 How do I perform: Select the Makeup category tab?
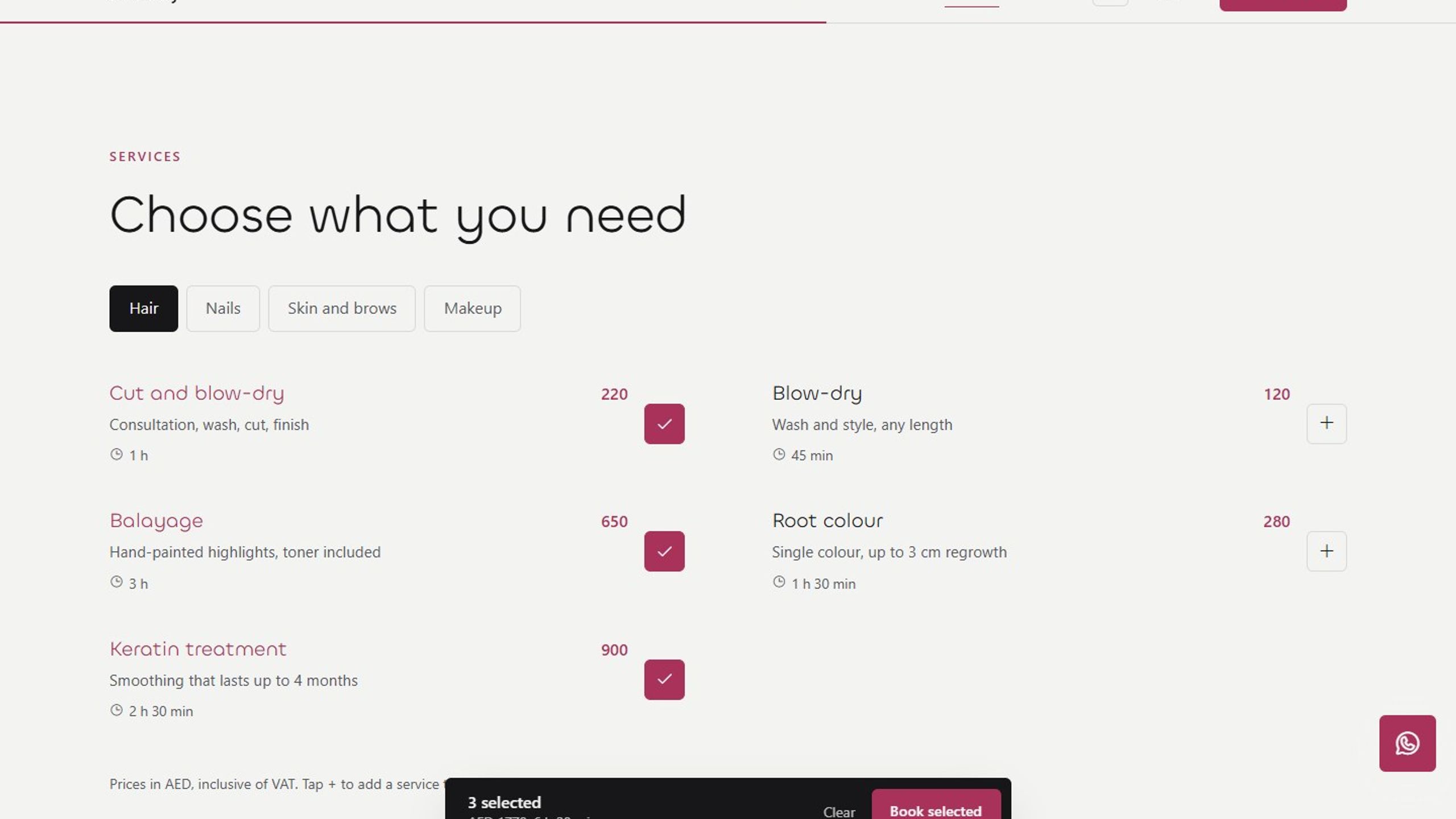click(472, 308)
